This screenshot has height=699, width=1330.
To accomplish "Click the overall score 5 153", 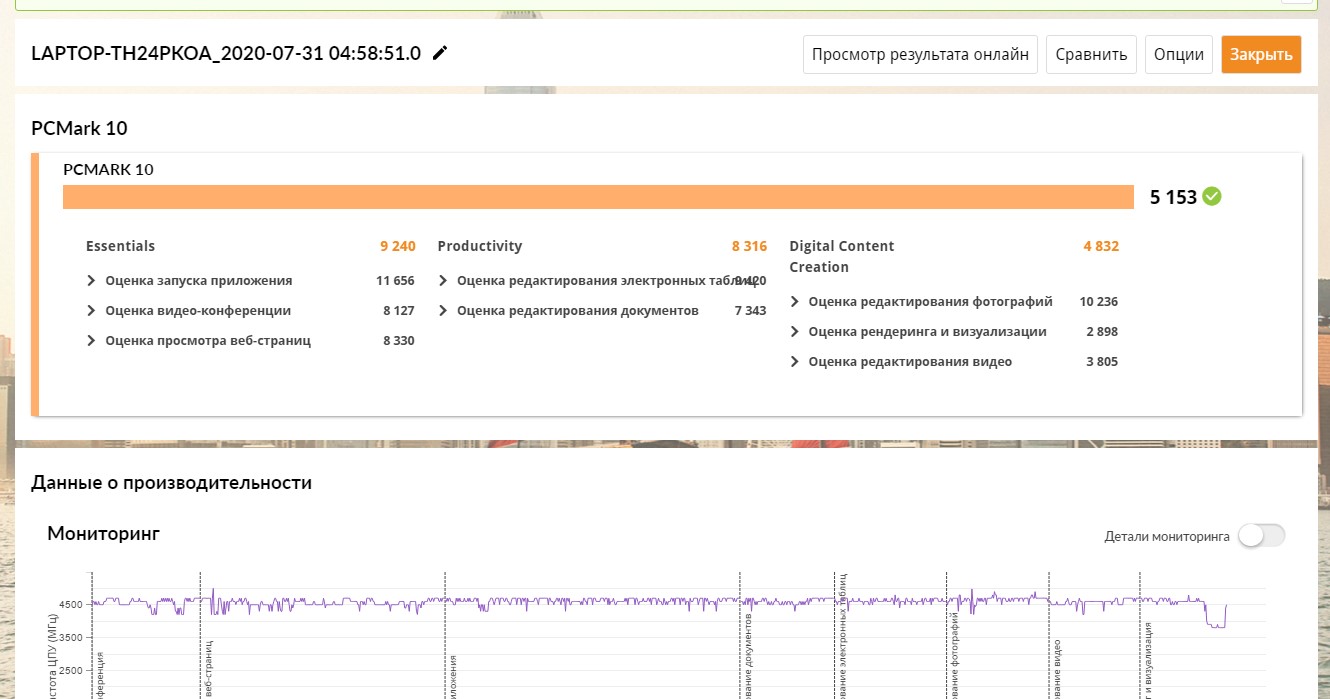I will pyautogui.click(x=1173, y=197).
